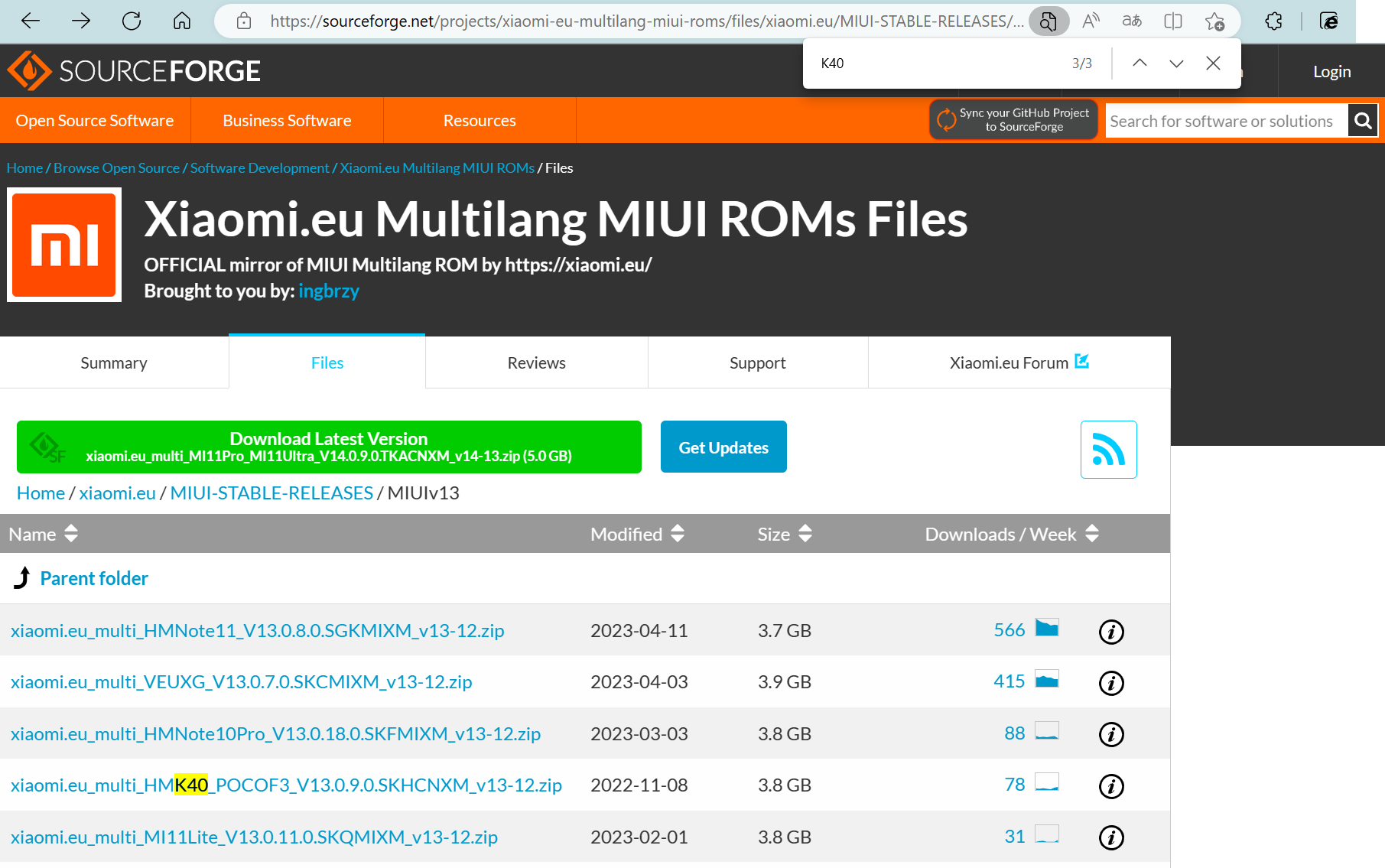The height and width of the screenshot is (868, 1385).
Task: Open the read aloud icon
Action: pyautogui.click(x=1091, y=21)
